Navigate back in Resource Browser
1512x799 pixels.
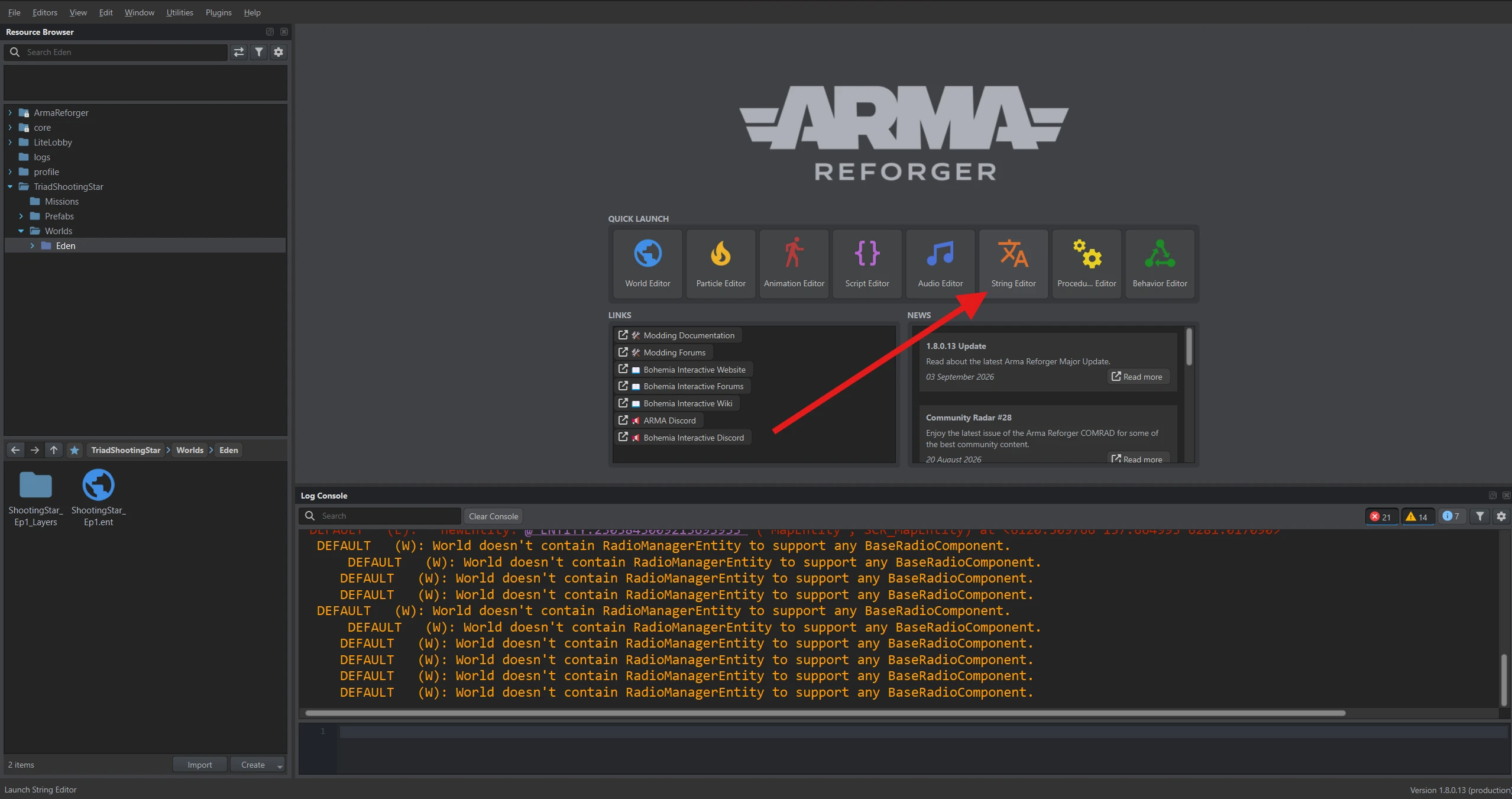click(15, 450)
